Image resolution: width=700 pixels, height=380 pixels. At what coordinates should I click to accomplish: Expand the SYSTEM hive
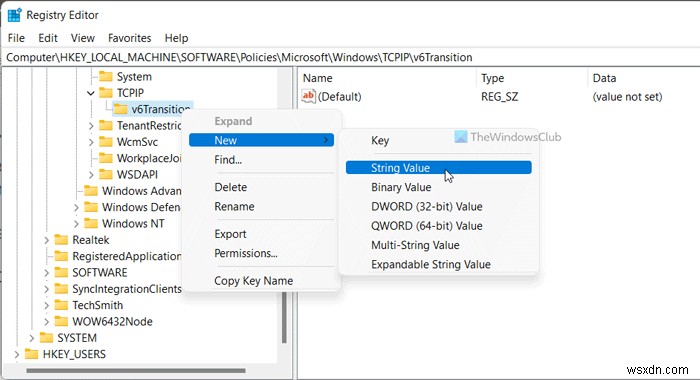(x=31, y=338)
